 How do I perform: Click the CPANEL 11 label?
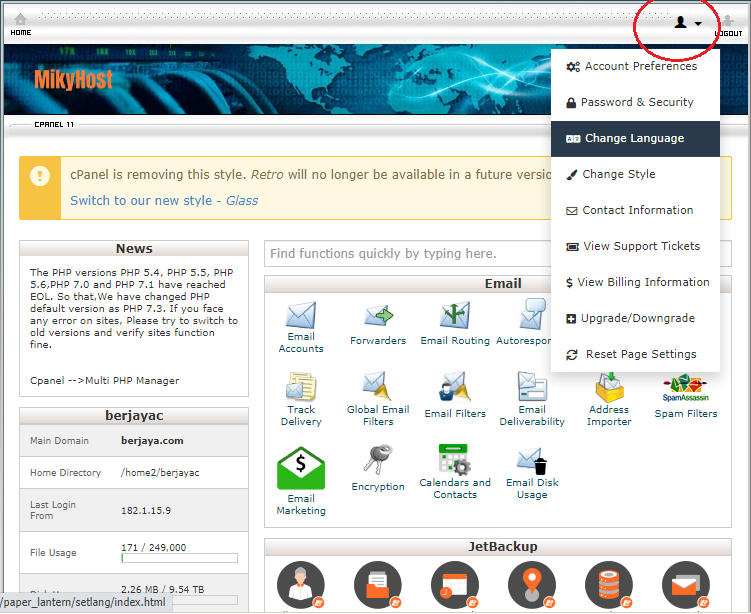54,125
